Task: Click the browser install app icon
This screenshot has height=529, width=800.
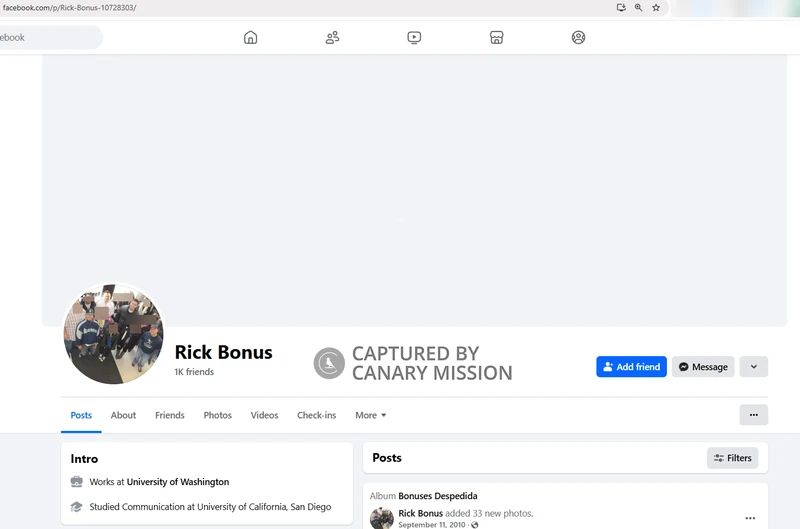Action: click(621, 8)
